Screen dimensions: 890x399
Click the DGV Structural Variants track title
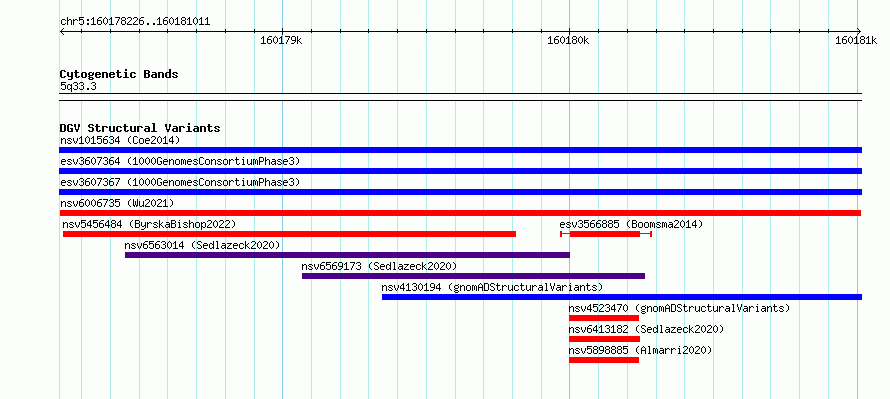click(x=140, y=128)
